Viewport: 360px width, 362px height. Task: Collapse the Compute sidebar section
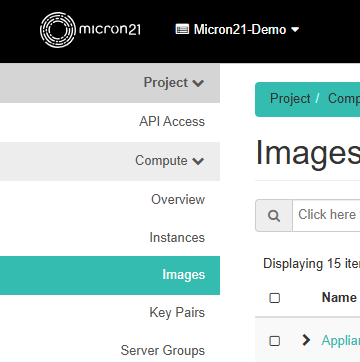coord(110,161)
